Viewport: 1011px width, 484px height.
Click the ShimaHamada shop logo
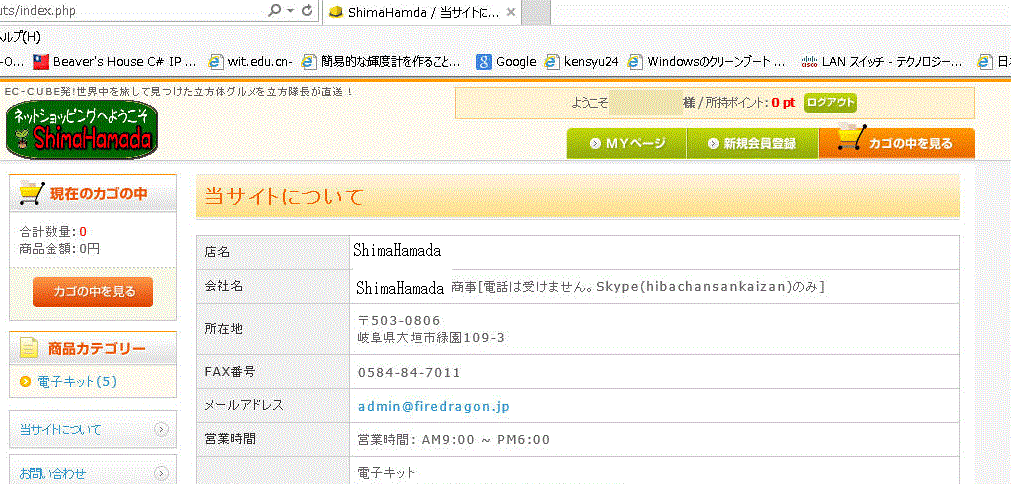[x=81, y=130]
